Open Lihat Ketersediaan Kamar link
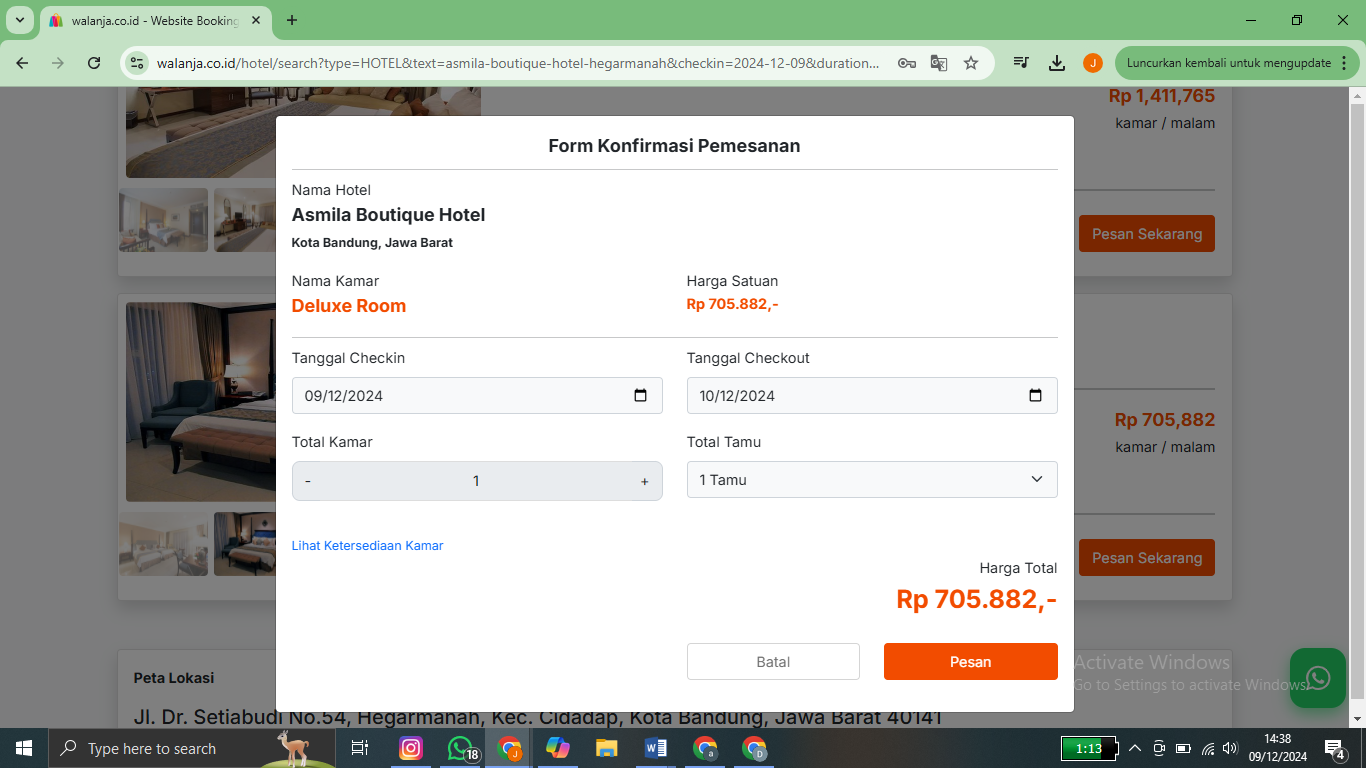The image size is (1366, 768). click(x=367, y=546)
